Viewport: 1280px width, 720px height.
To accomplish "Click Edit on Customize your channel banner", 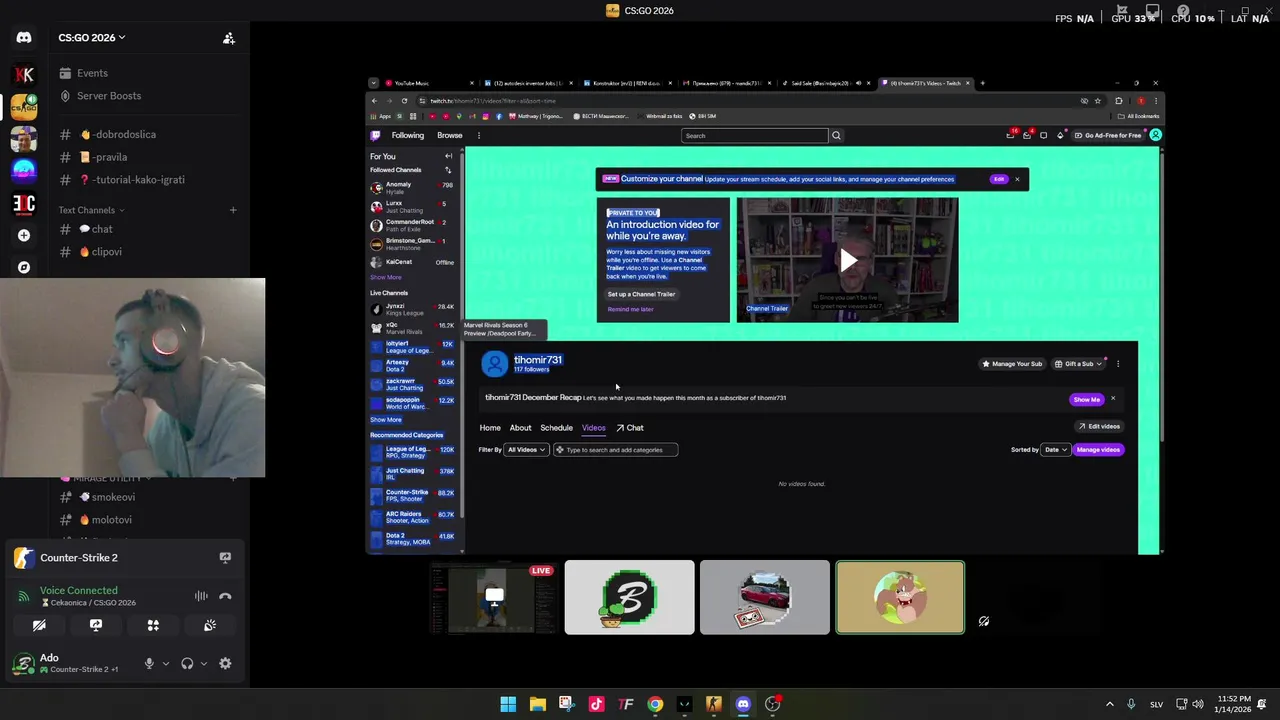I will [x=998, y=179].
